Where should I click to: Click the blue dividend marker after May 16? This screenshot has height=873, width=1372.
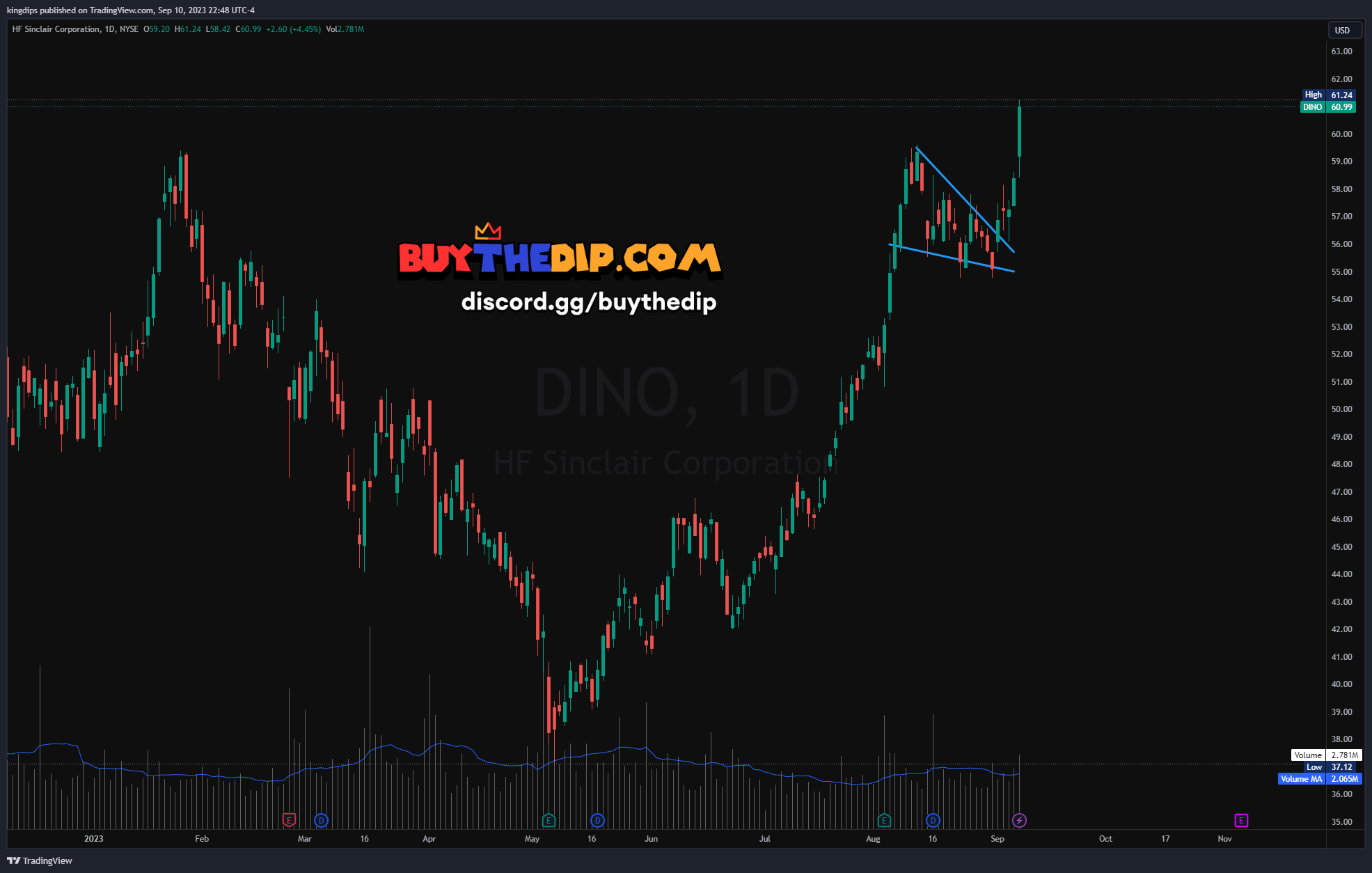click(597, 820)
